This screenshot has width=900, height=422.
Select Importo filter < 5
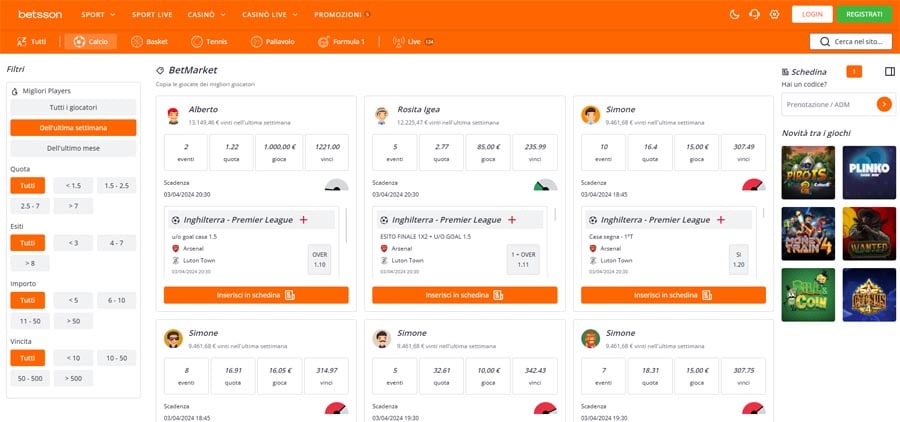coord(73,300)
